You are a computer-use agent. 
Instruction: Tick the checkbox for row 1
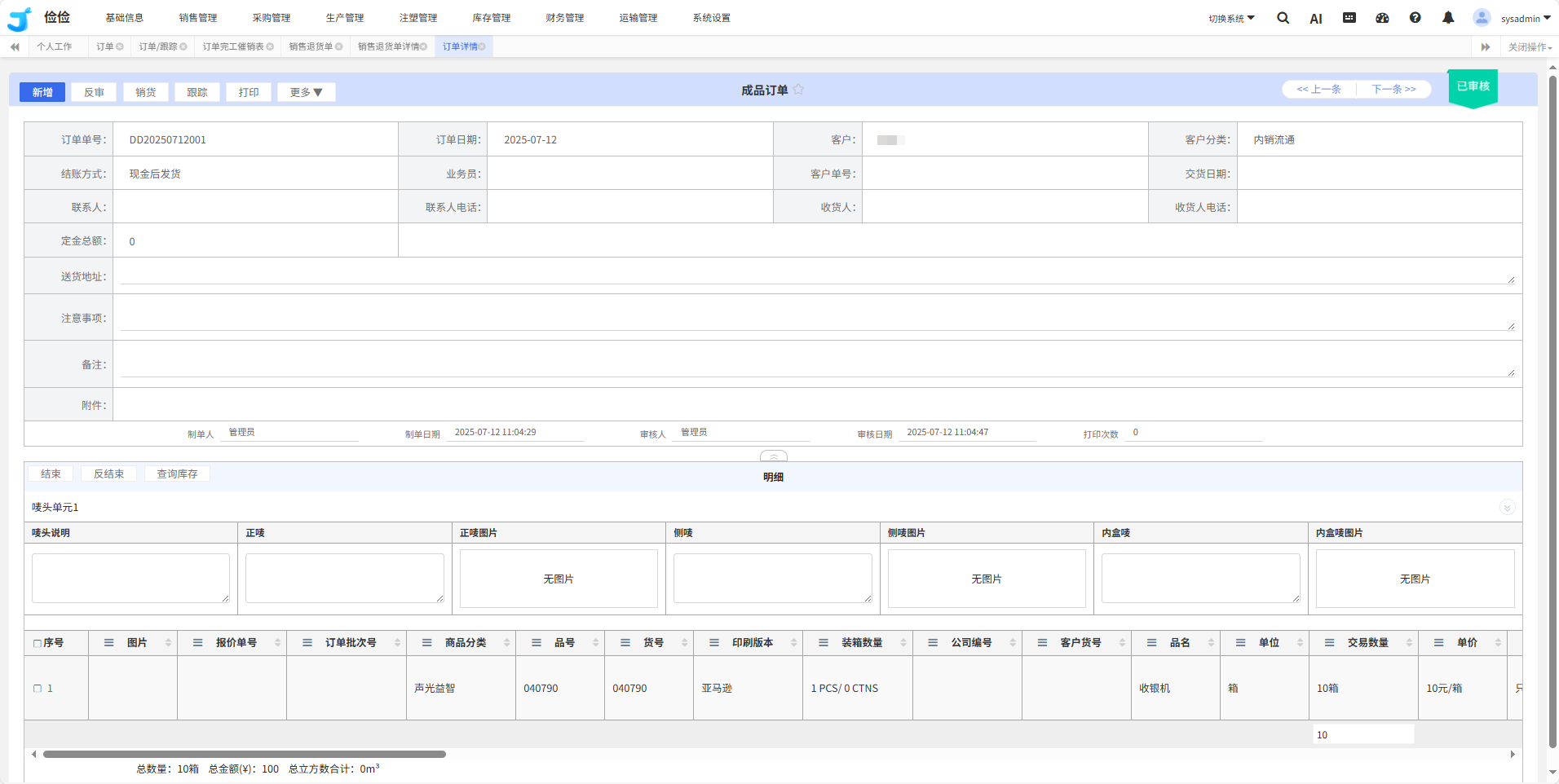point(38,689)
